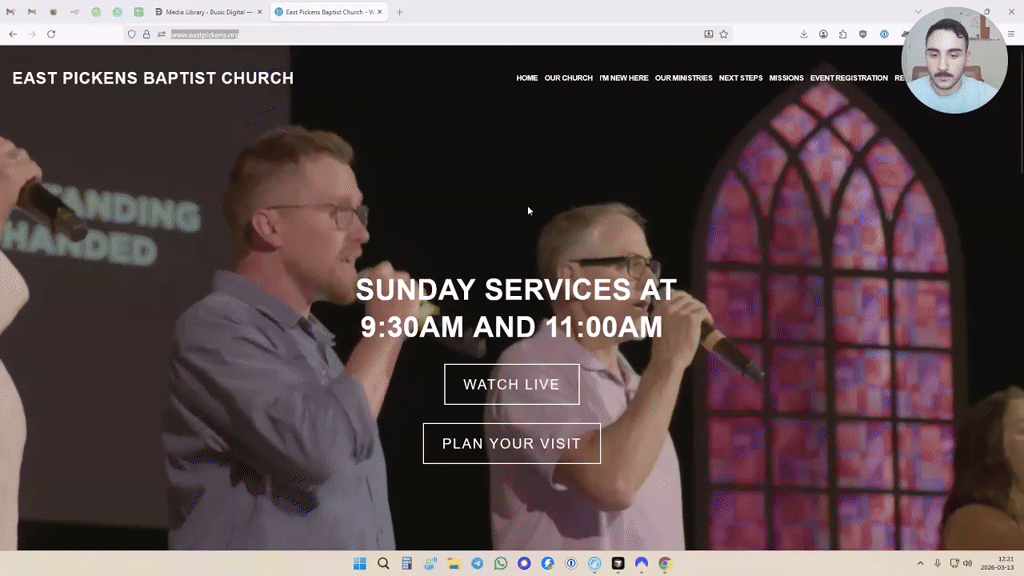Open the account profile icon in toolbar

click(824, 34)
